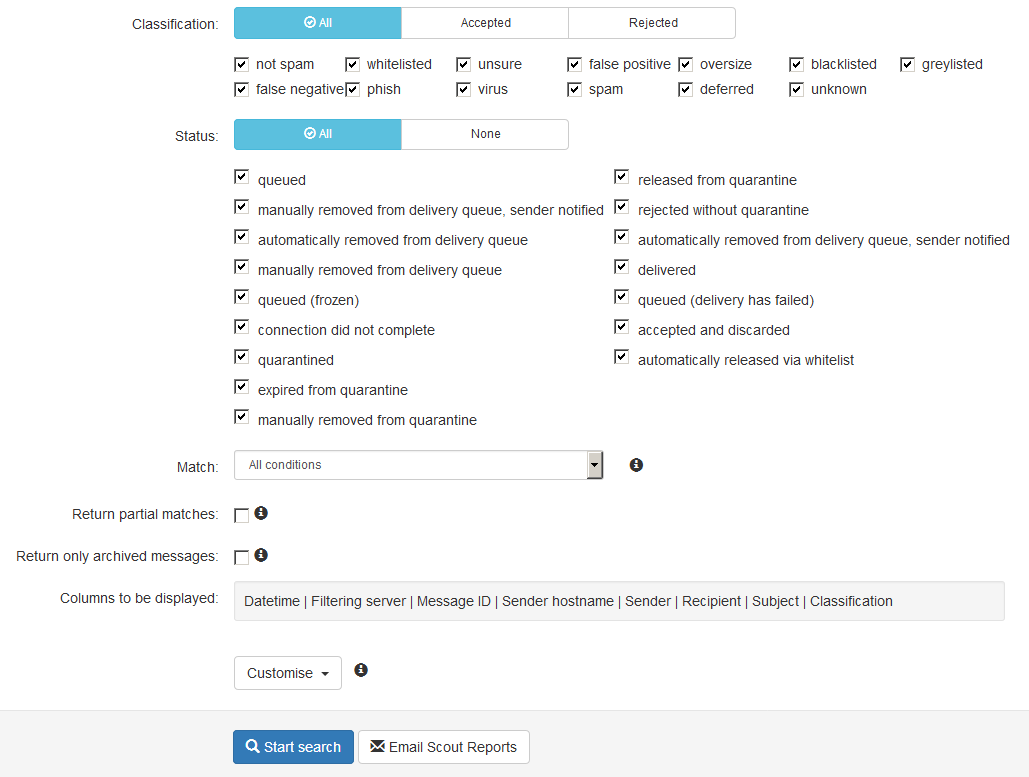
Task: Switch to the Accepted classification tab
Action: pos(484,22)
